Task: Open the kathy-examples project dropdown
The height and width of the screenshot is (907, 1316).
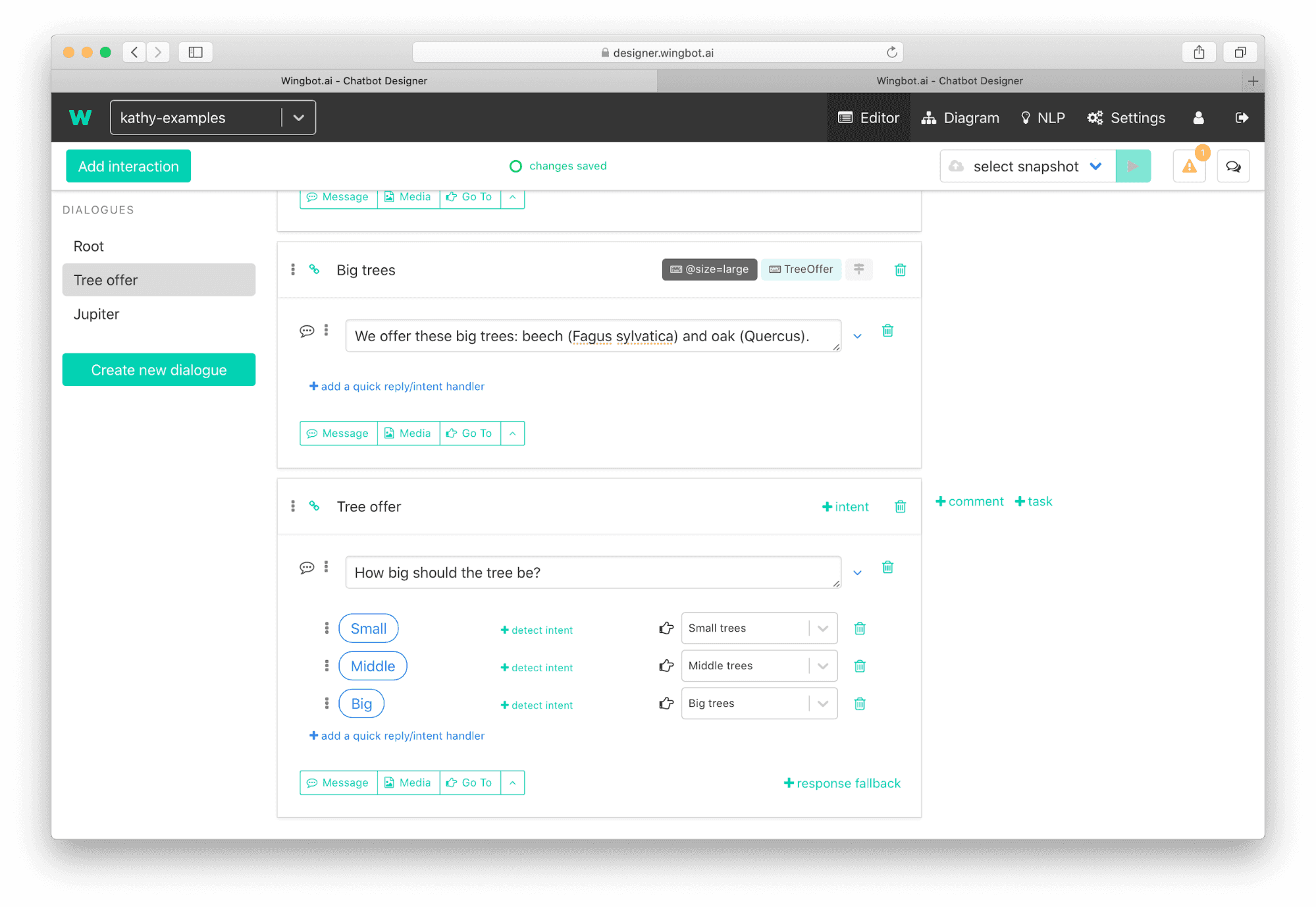Action: (x=298, y=118)
